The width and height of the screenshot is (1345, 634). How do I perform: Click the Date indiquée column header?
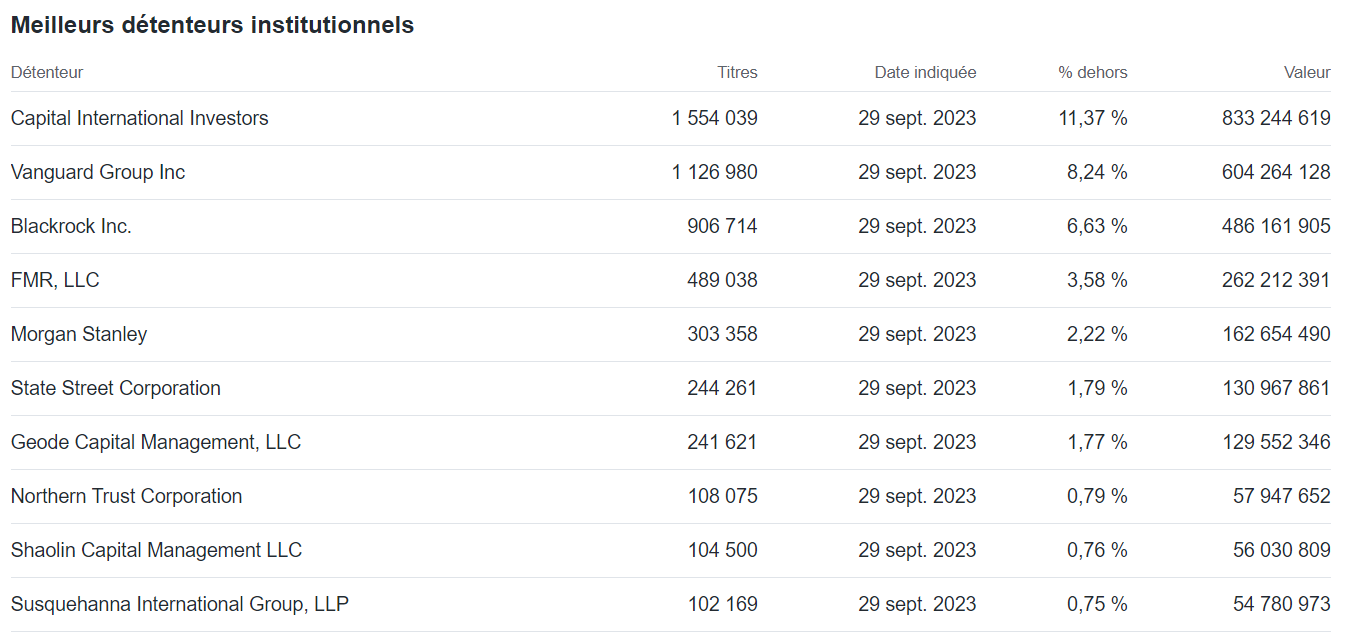(x=925, y=72)
